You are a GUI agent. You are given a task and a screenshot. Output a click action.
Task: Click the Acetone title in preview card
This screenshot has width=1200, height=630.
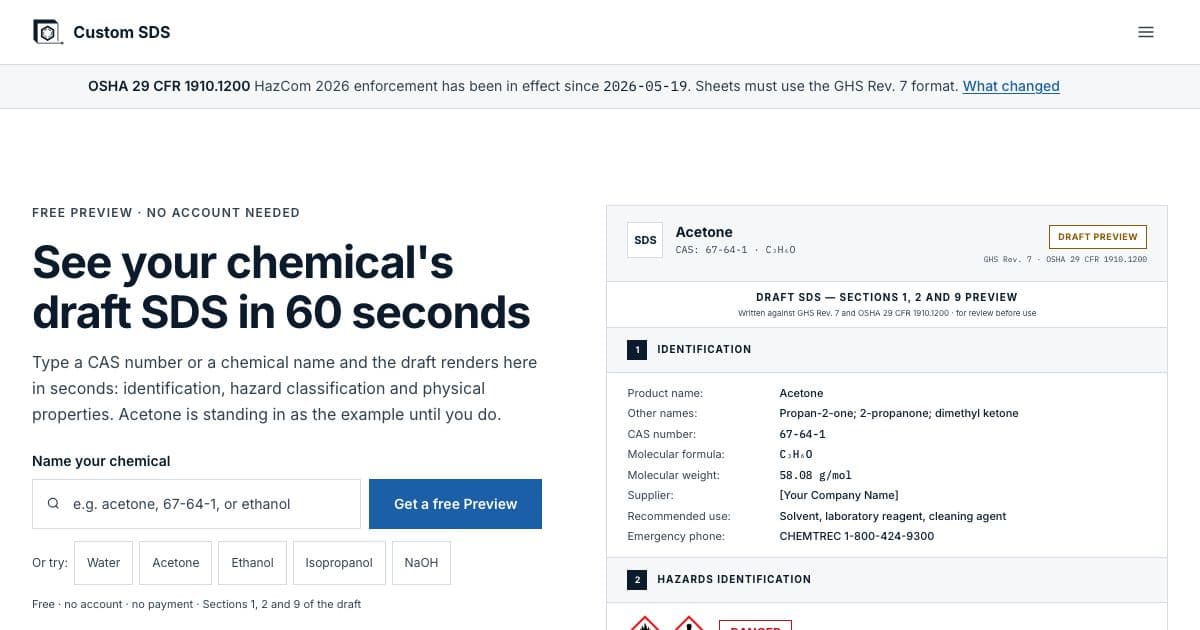[x=704, y=232]
